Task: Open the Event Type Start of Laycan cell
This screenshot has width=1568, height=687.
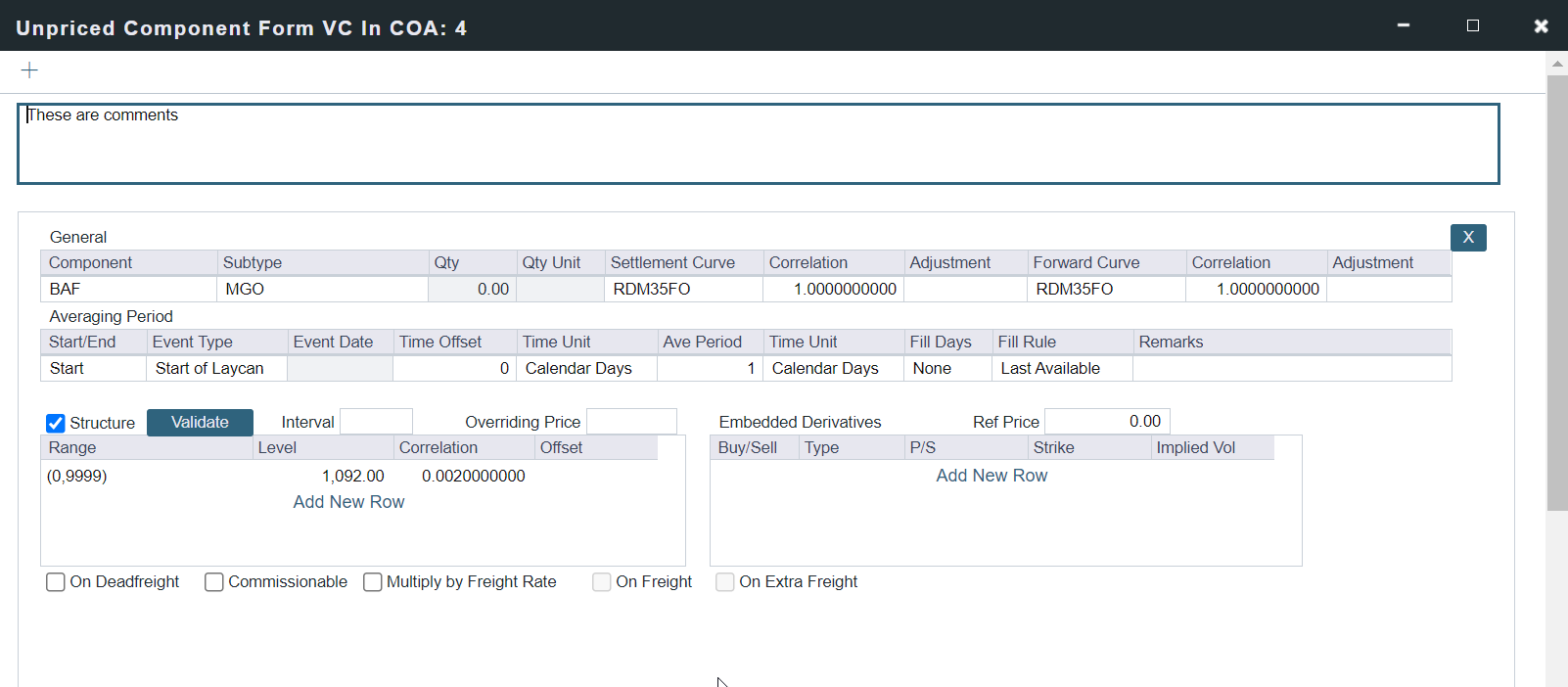Action: tap(216, 369)
